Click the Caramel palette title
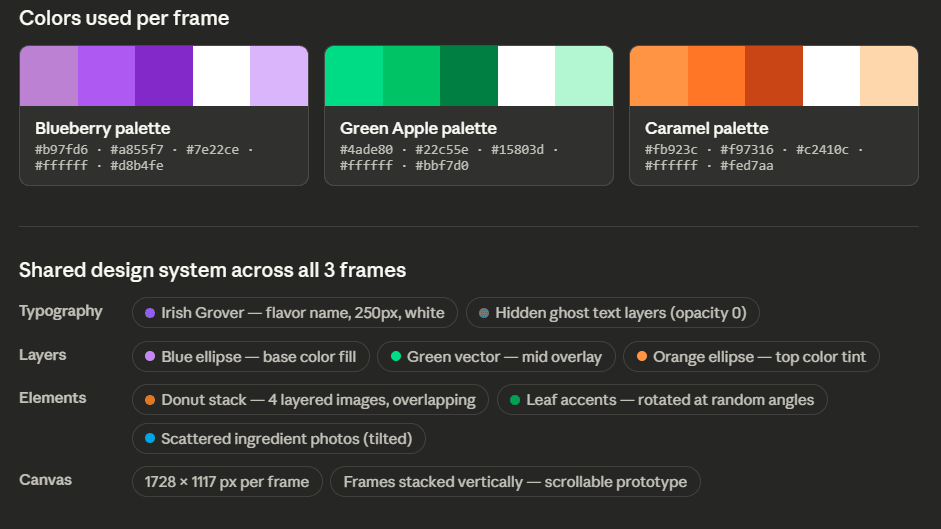 click(706, 128)
